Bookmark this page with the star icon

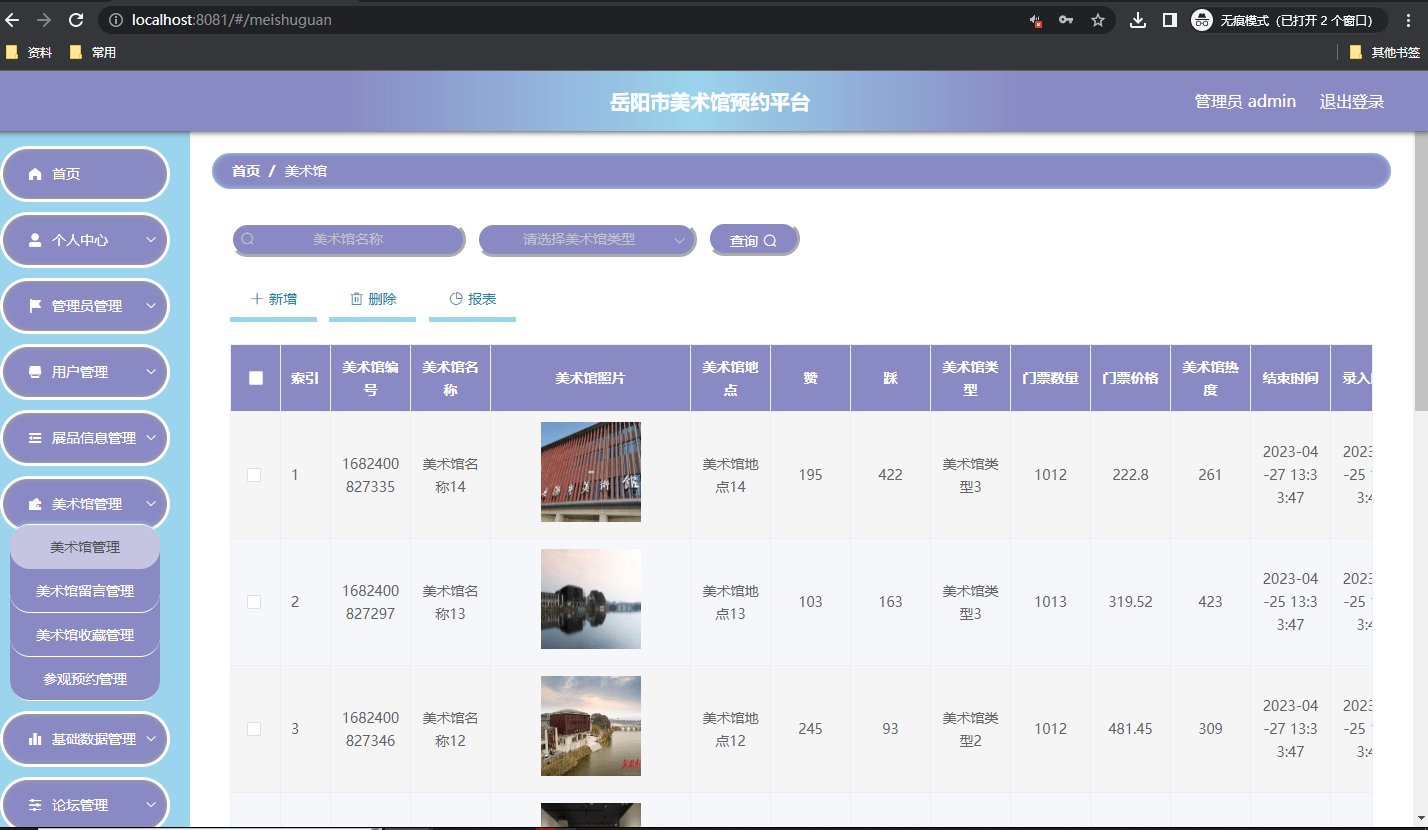(x=1098, y=20)
